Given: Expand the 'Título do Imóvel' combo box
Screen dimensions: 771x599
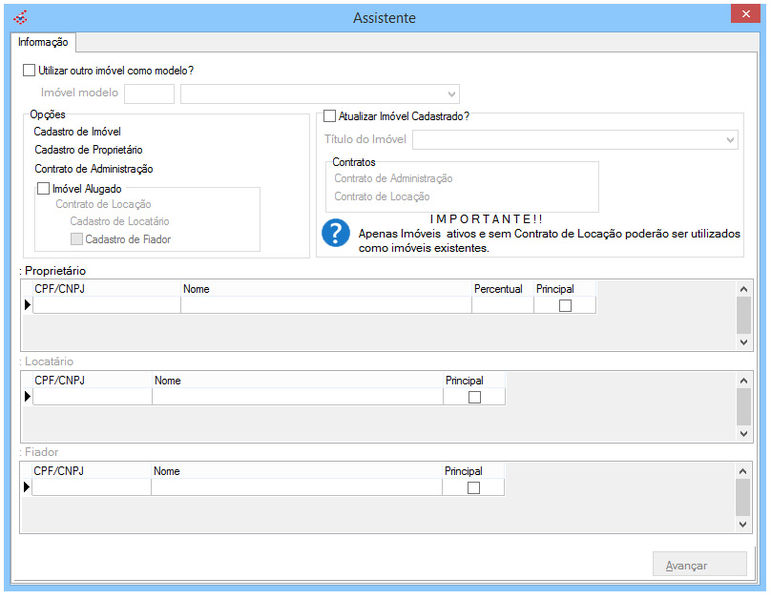Looking at the screenshot, I should coord(730,140).
